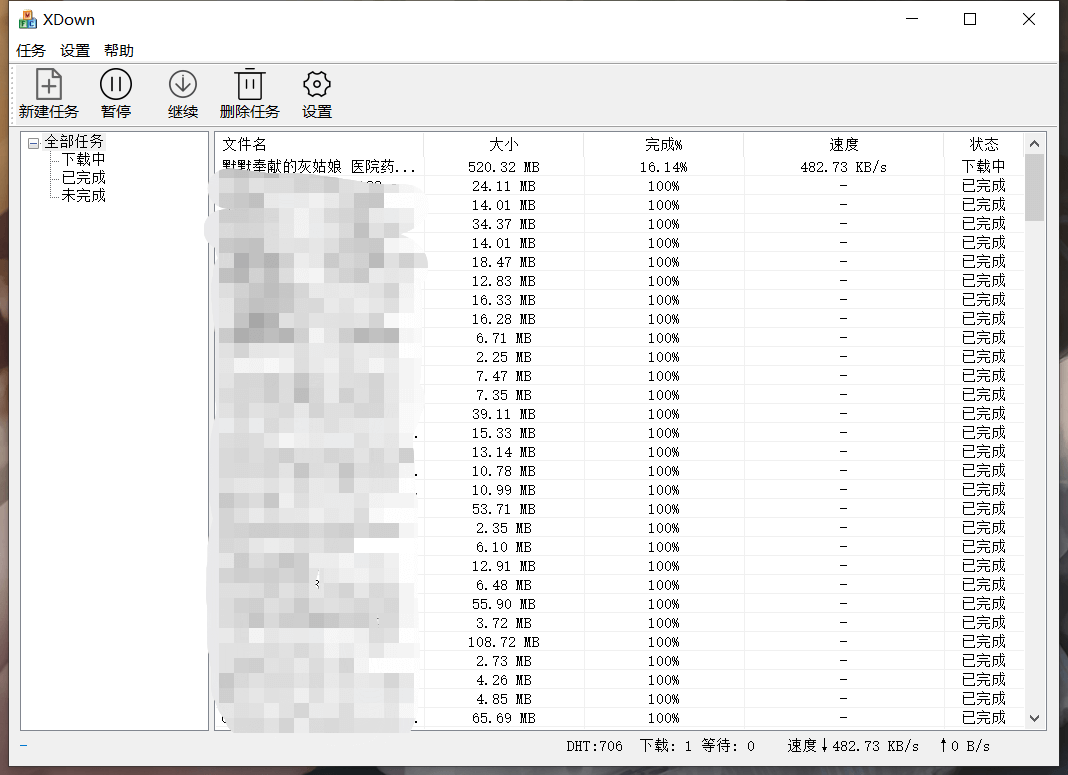Click the 删除任务 trash icon

click(x=249, y=85)
